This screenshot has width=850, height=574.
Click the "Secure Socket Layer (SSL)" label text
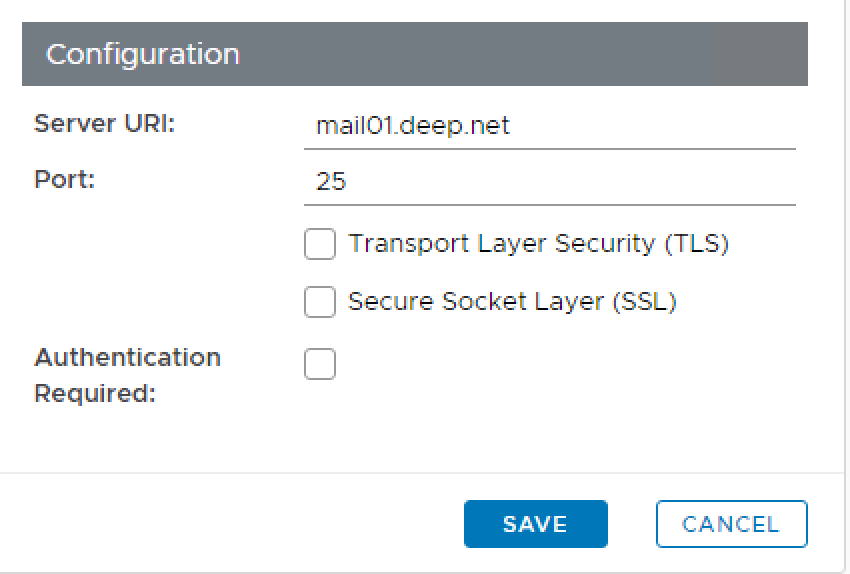tap(512, 302)
